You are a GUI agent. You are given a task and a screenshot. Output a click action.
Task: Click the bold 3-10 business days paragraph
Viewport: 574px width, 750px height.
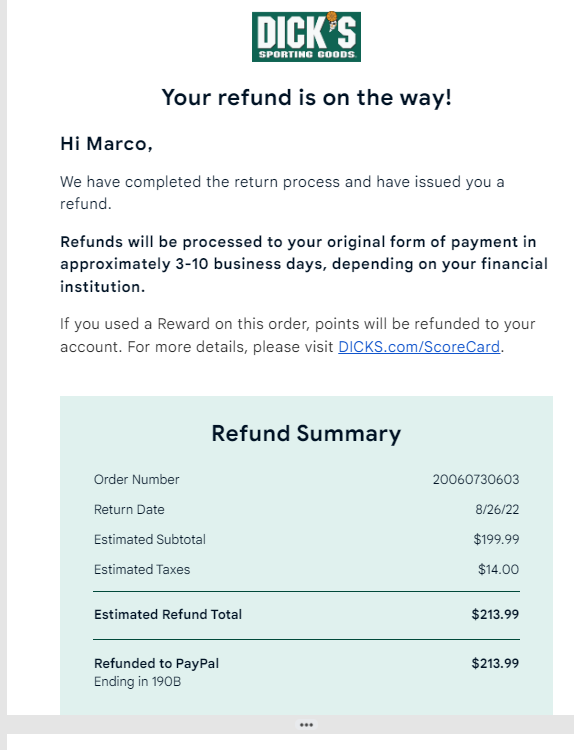(x=304, y=264)
